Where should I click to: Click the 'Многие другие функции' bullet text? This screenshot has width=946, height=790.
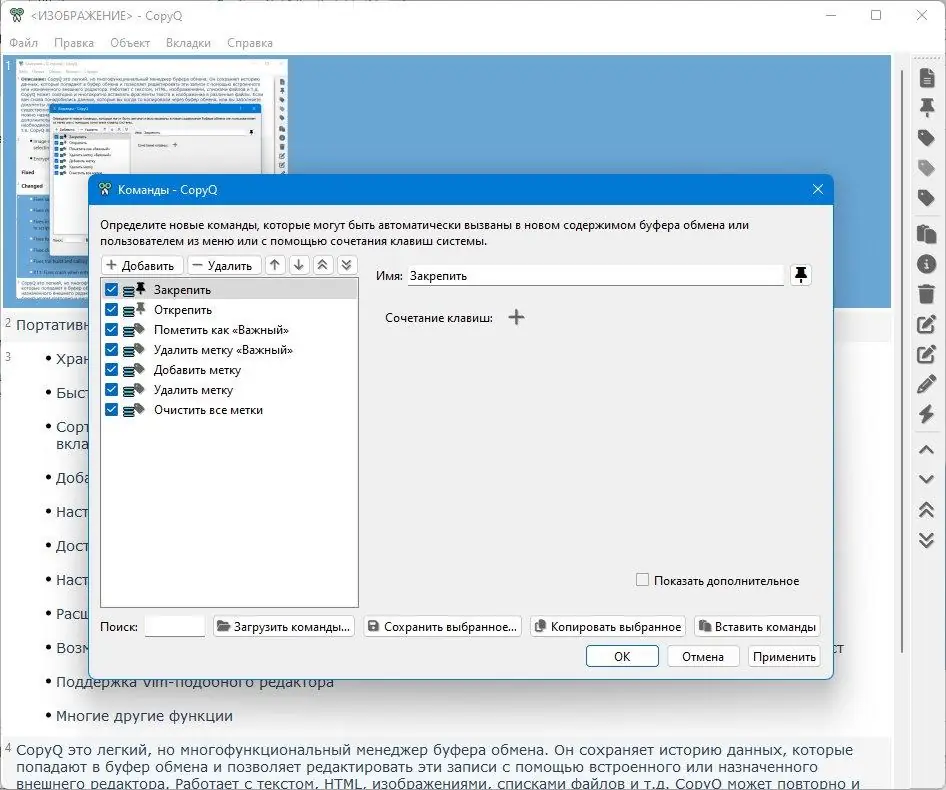tap(144, 716)
